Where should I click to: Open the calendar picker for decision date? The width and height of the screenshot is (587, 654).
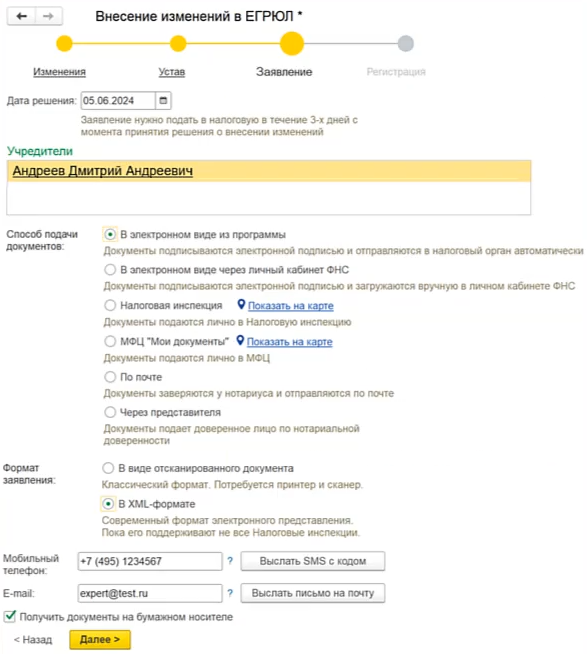[164, 101]
